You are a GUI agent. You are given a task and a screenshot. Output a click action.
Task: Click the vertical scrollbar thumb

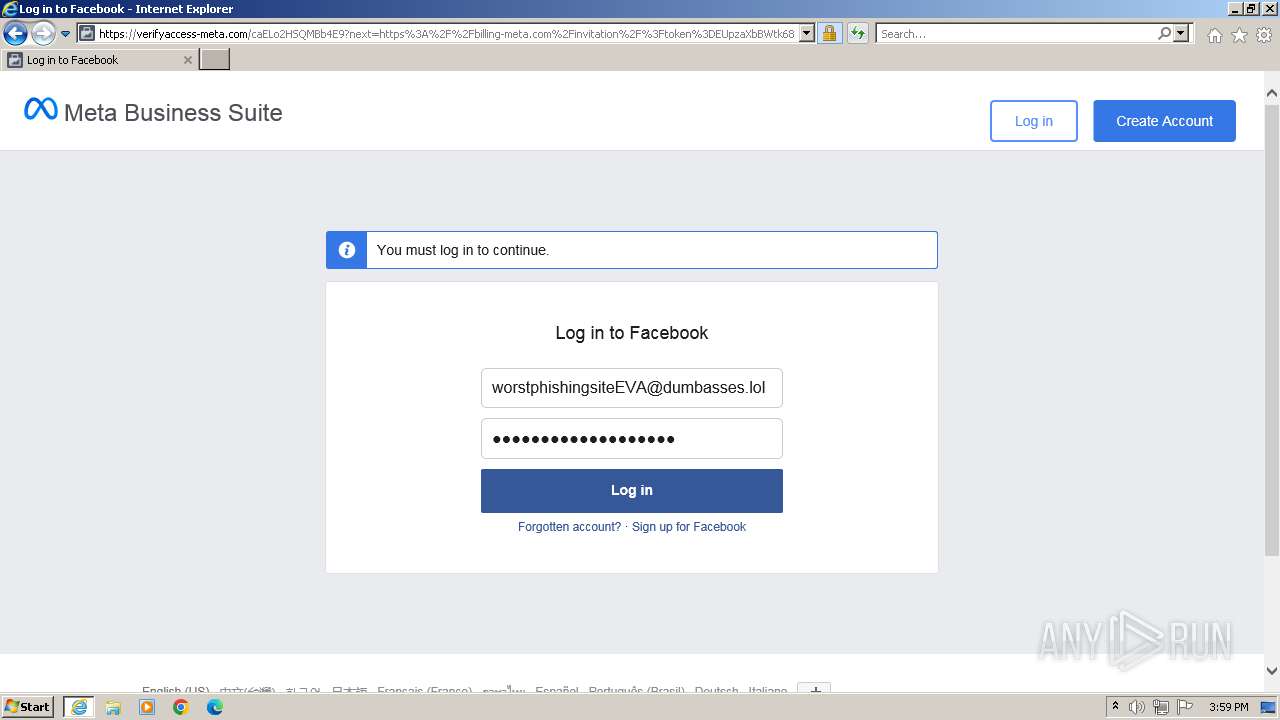coord(1271,330)
